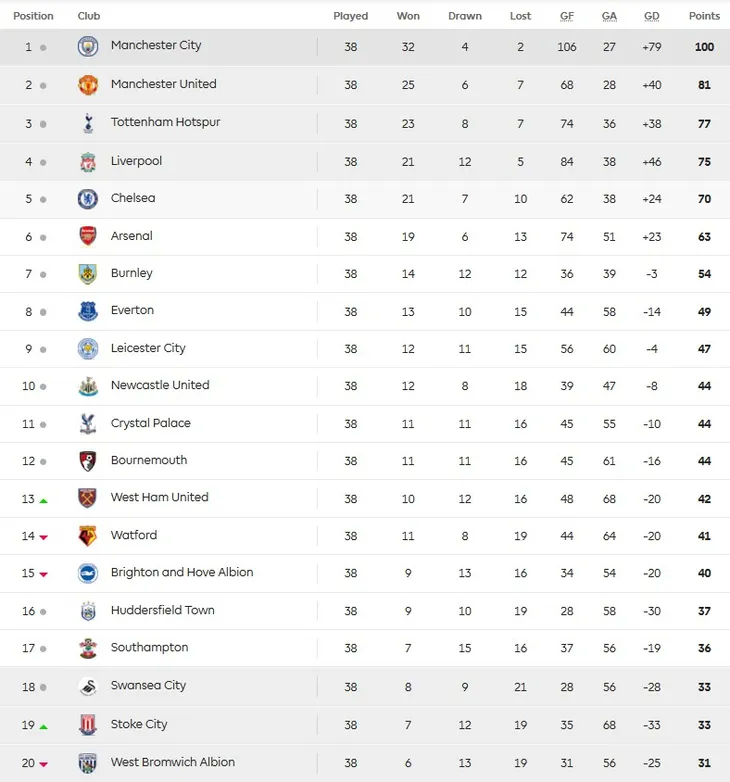Open the West Bromwich Albion link
Image resolution: width=730 pixels, height=782 pixels.
[173, 762]
